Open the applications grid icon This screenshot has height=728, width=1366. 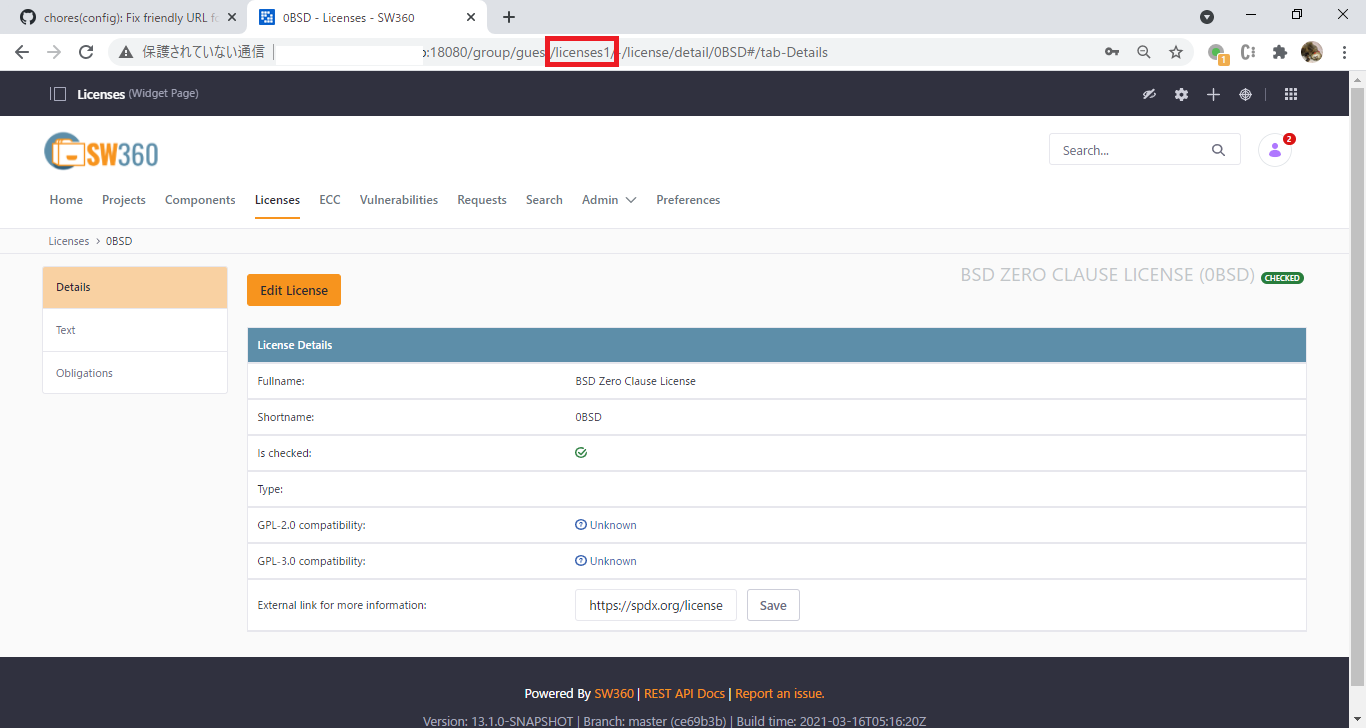click(x=1291, y=94)
